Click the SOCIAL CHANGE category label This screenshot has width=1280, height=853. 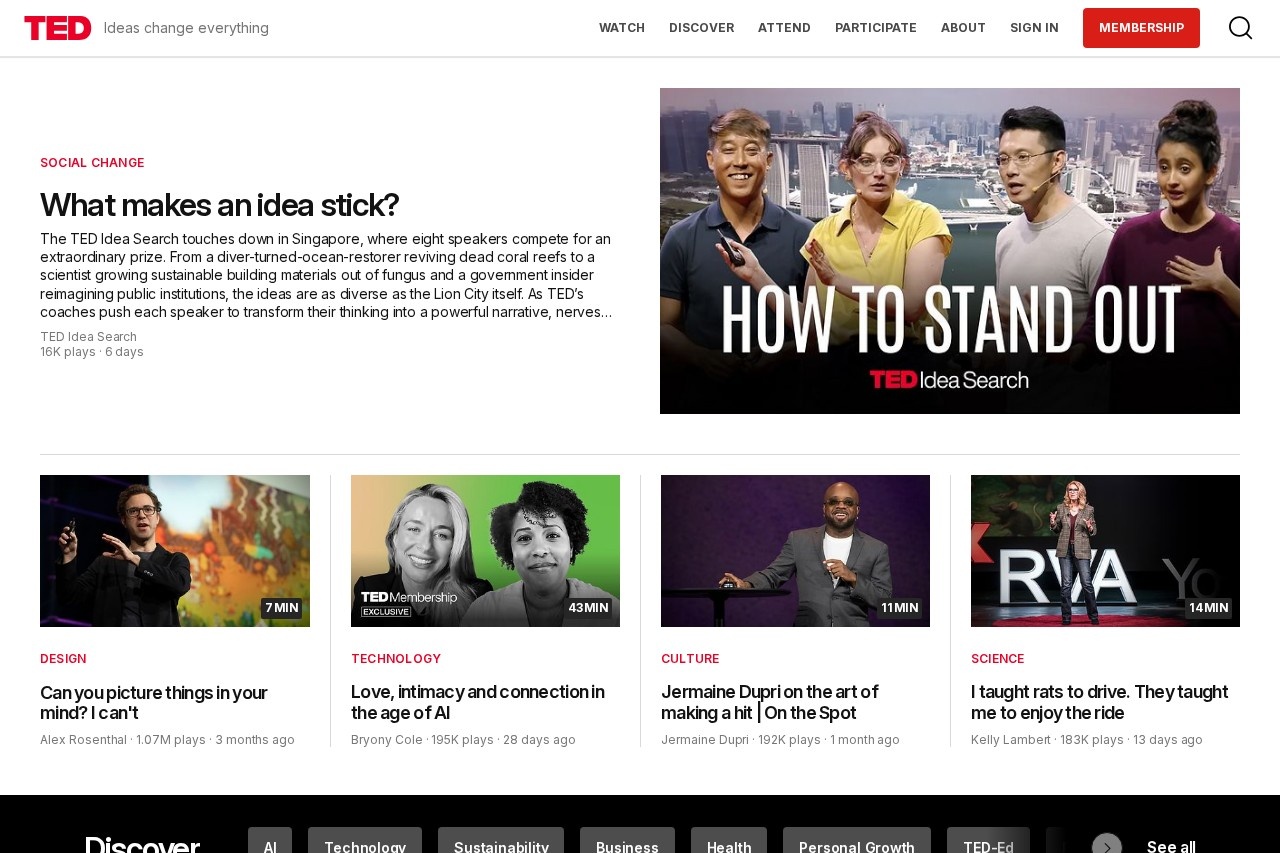click(92, 163)
